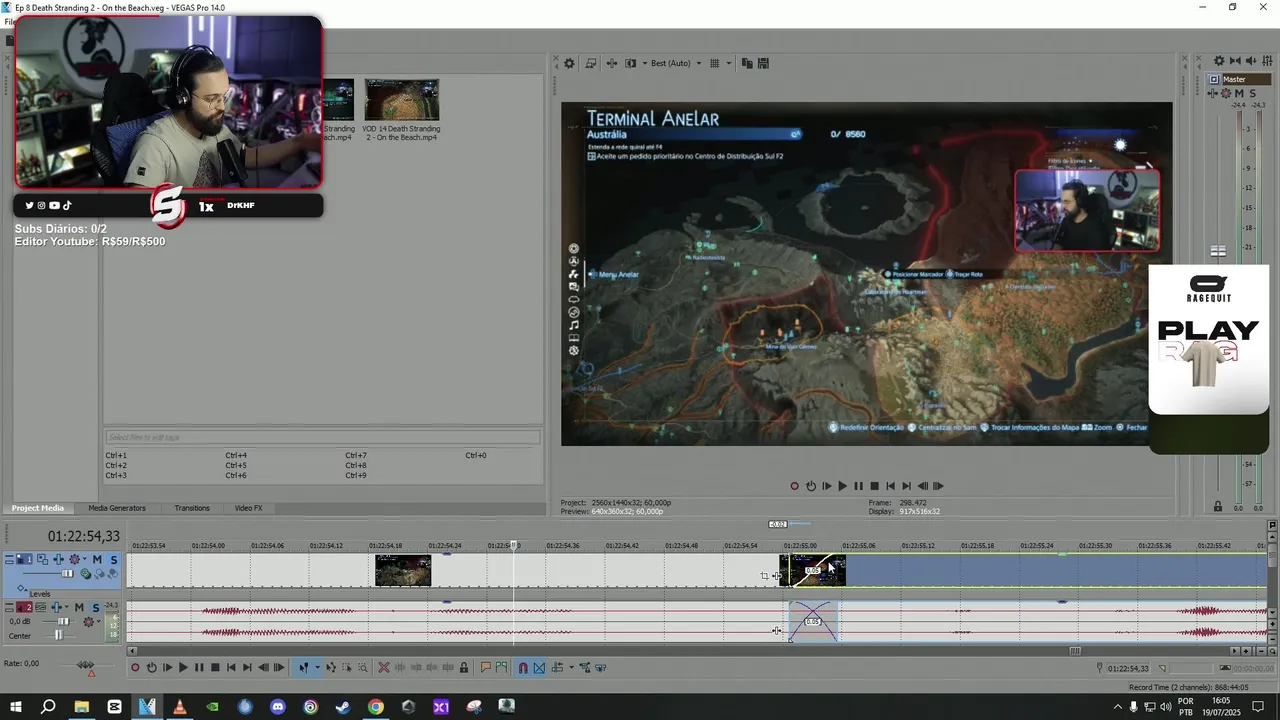The height and width of the screenshot is (720, 1280).
Task: Toggle split screen view in preview
Action: point(630,63)
